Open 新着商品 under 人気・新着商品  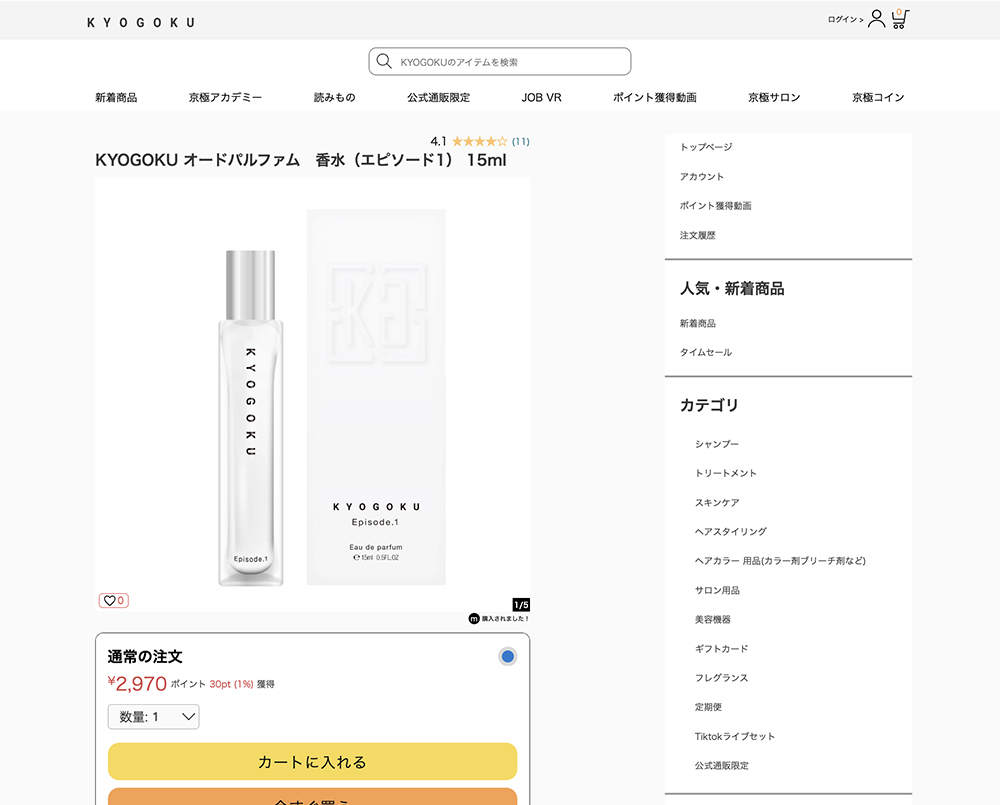pos(698,323)
